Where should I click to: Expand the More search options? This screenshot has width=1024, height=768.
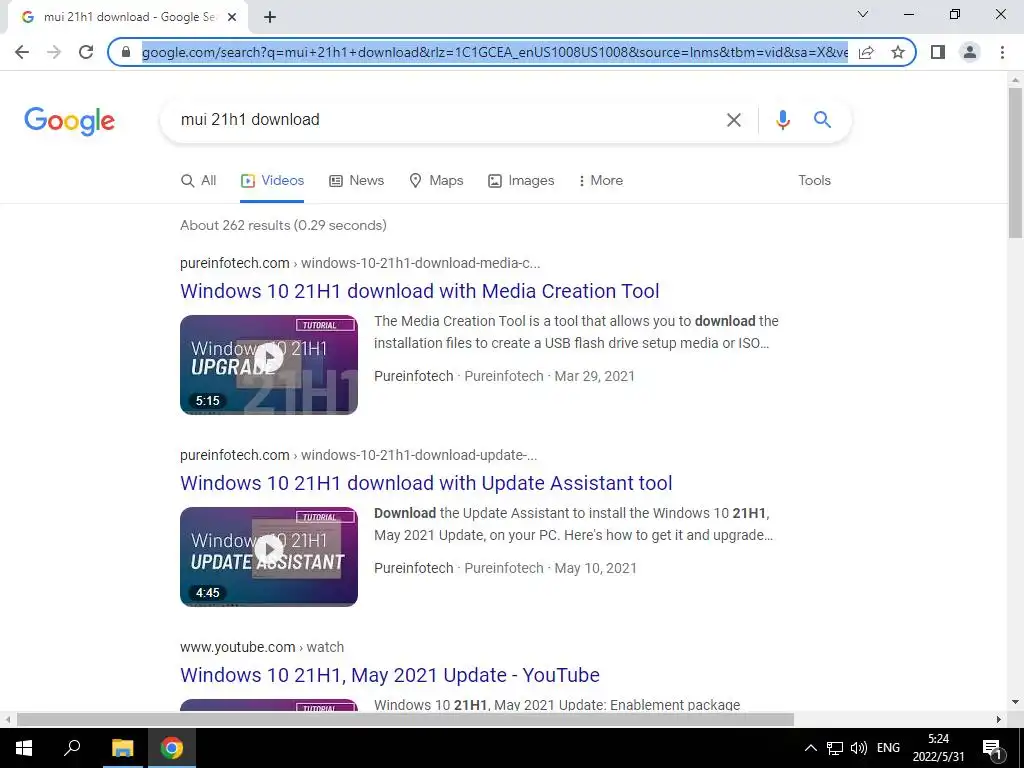tap(601, 181)
